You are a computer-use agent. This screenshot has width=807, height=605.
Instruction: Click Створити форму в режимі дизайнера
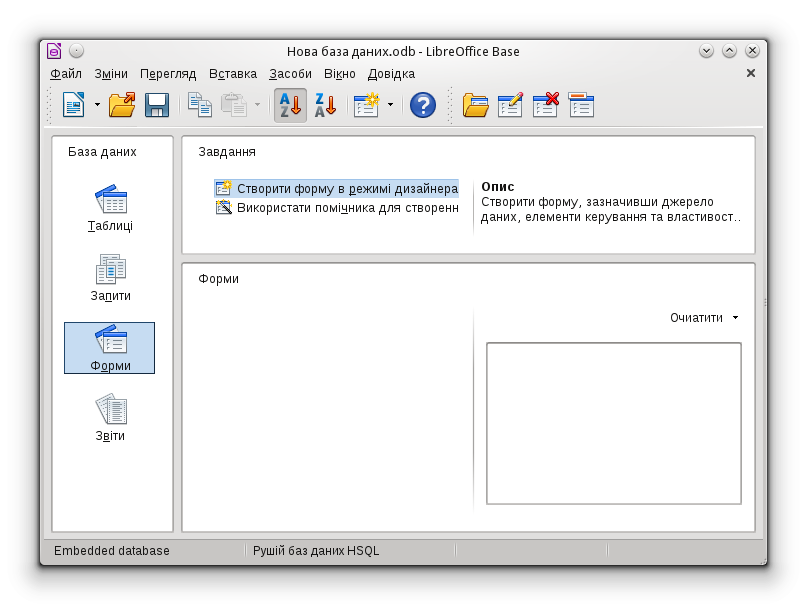(x=347, y=189)
